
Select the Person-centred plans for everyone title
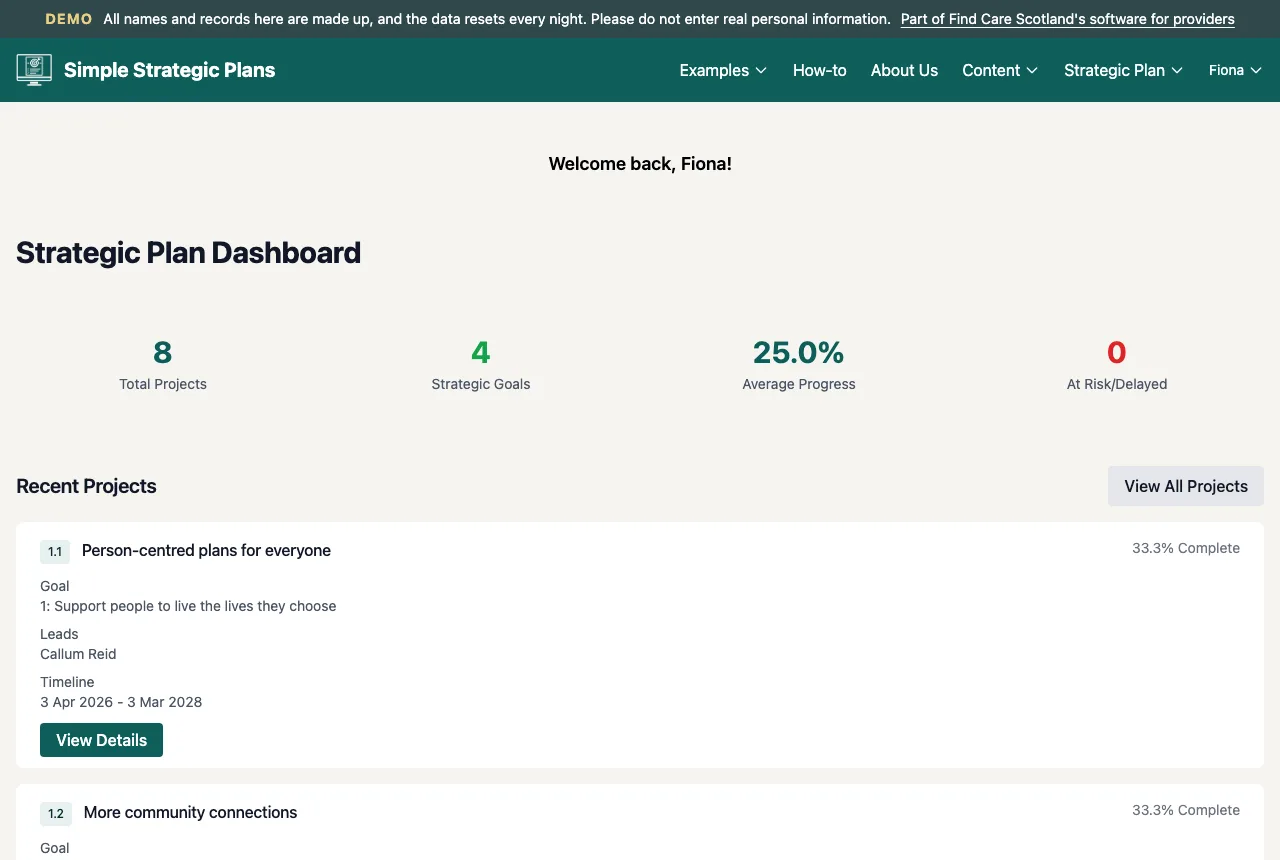pos(206,550)
